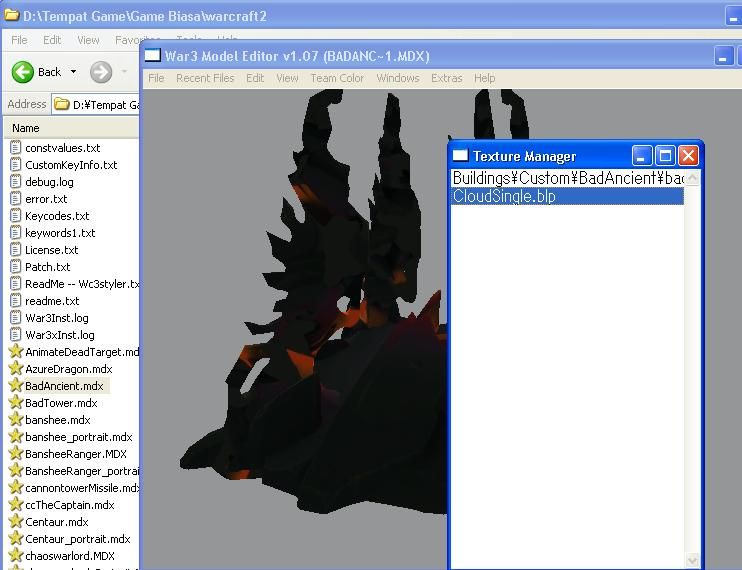This screenshot has height=570, width=742.
Task: Select readme.txt file
Action: 52,301
